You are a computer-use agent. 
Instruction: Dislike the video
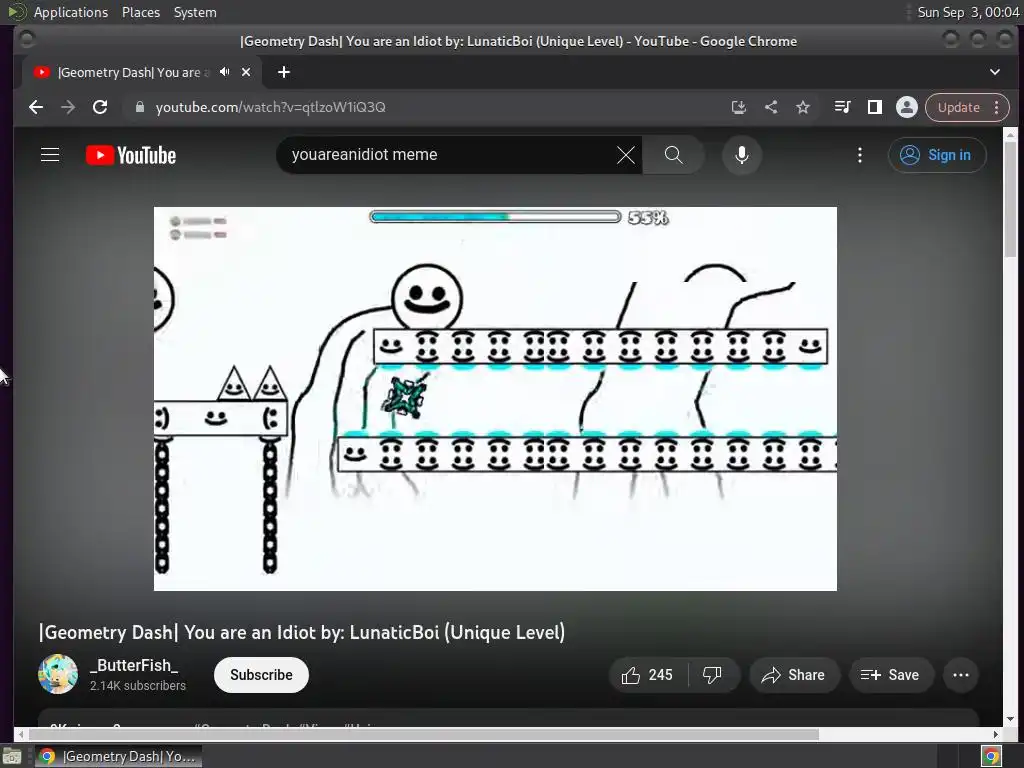click(712, 675)
